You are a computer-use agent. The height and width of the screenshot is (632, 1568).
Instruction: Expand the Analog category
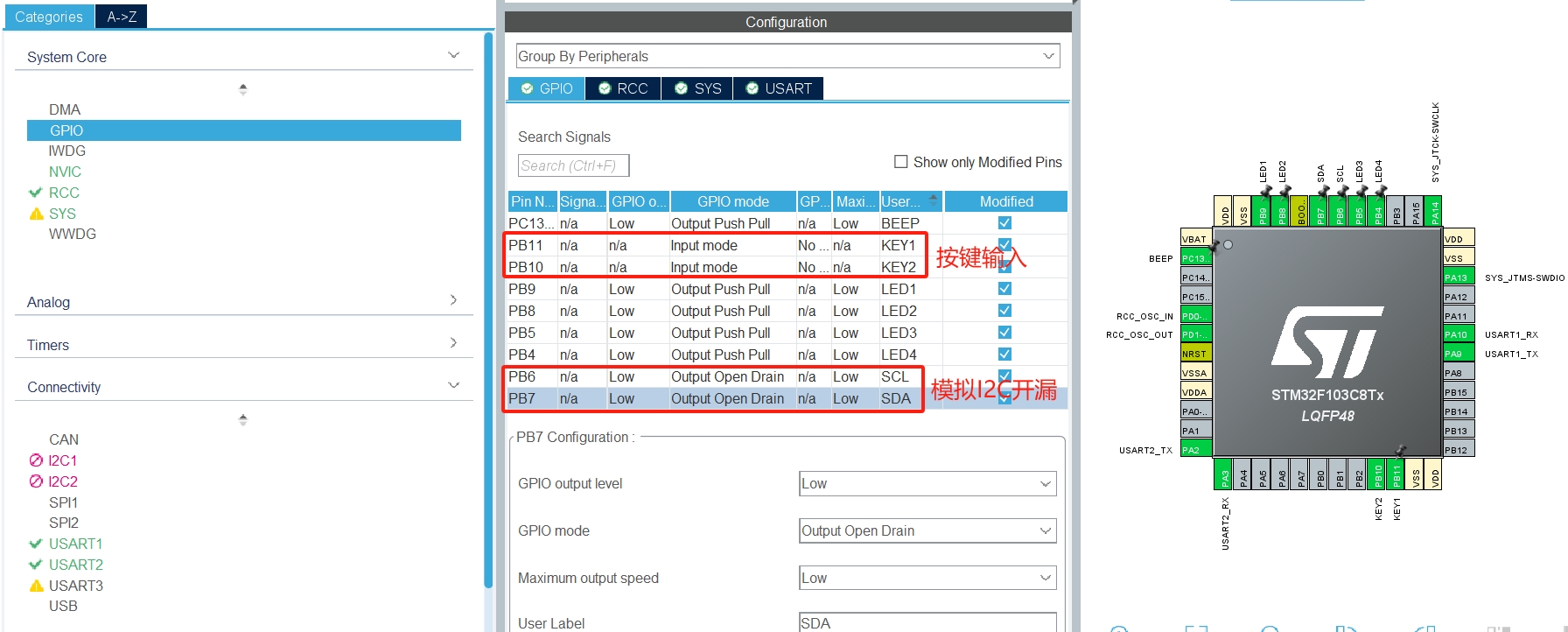453,300
